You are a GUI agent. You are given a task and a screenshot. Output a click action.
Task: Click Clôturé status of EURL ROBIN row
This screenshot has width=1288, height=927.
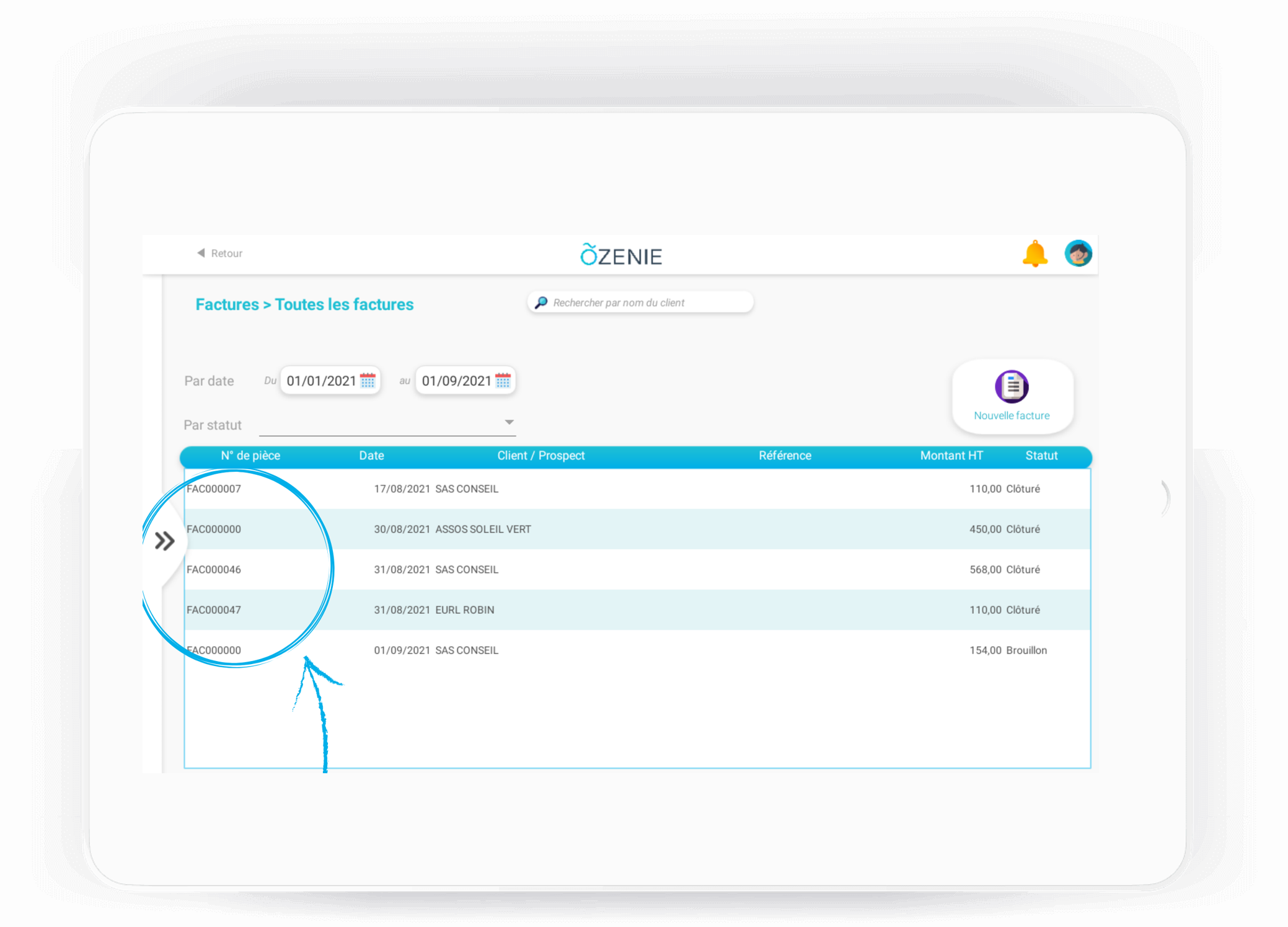pyautogui.click(x=1023, y=610)
